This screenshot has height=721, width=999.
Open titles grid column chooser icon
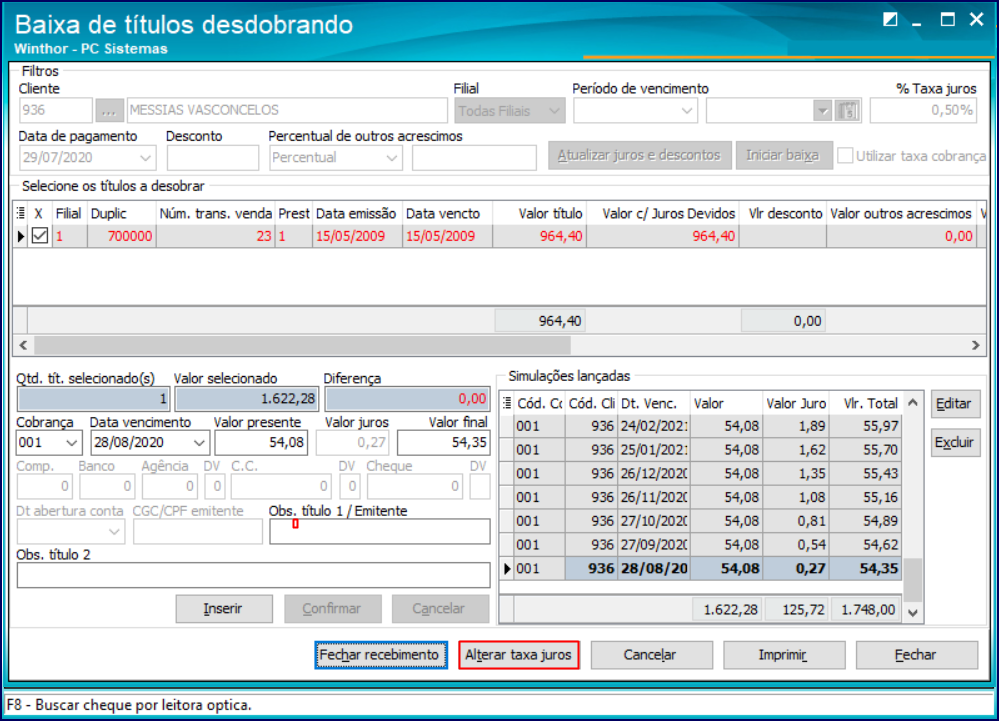coord(20,213)
